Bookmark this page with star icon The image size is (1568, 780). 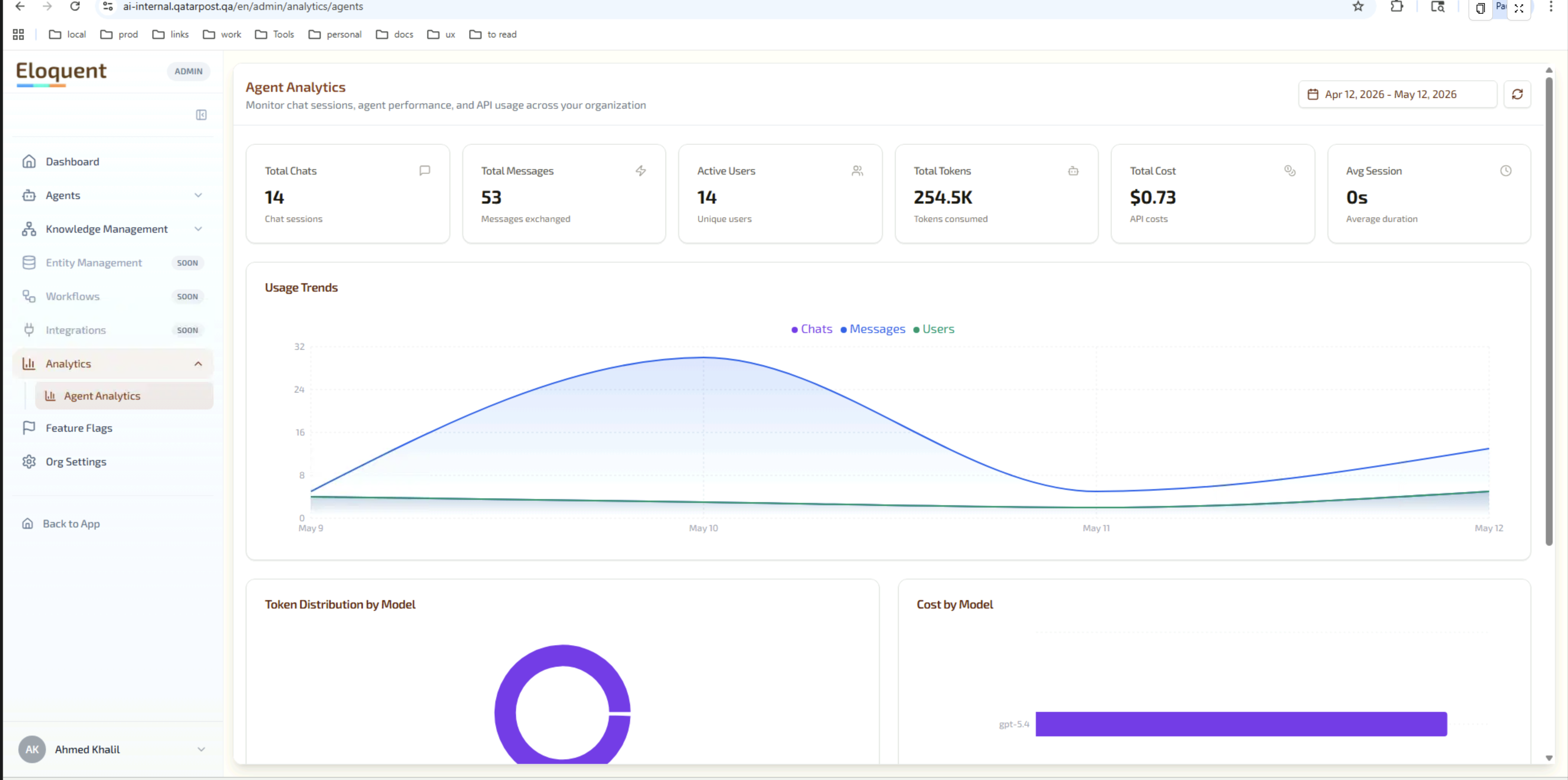tap(1358, 7)
